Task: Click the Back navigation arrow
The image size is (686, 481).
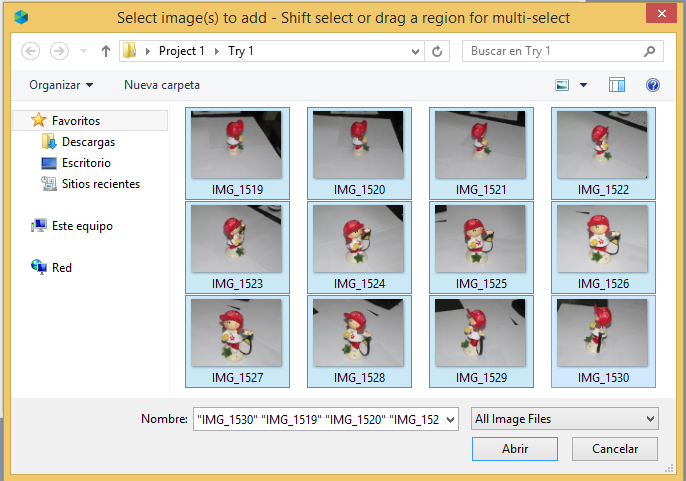Action: (31, 51)
